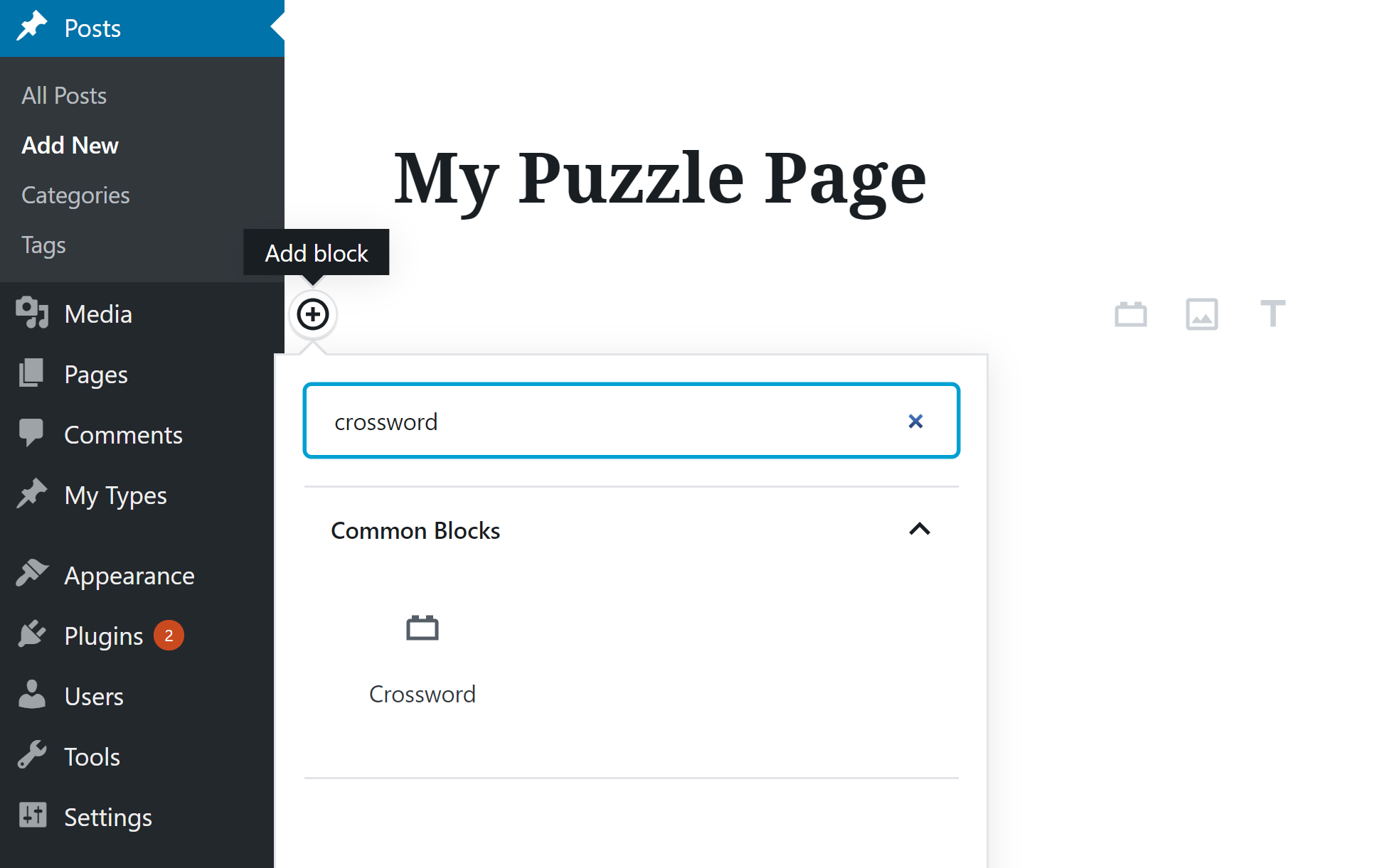The height and width of the screenshot is (868, 1387).
Task: Open the Tools menu
Action: point(92,757)
